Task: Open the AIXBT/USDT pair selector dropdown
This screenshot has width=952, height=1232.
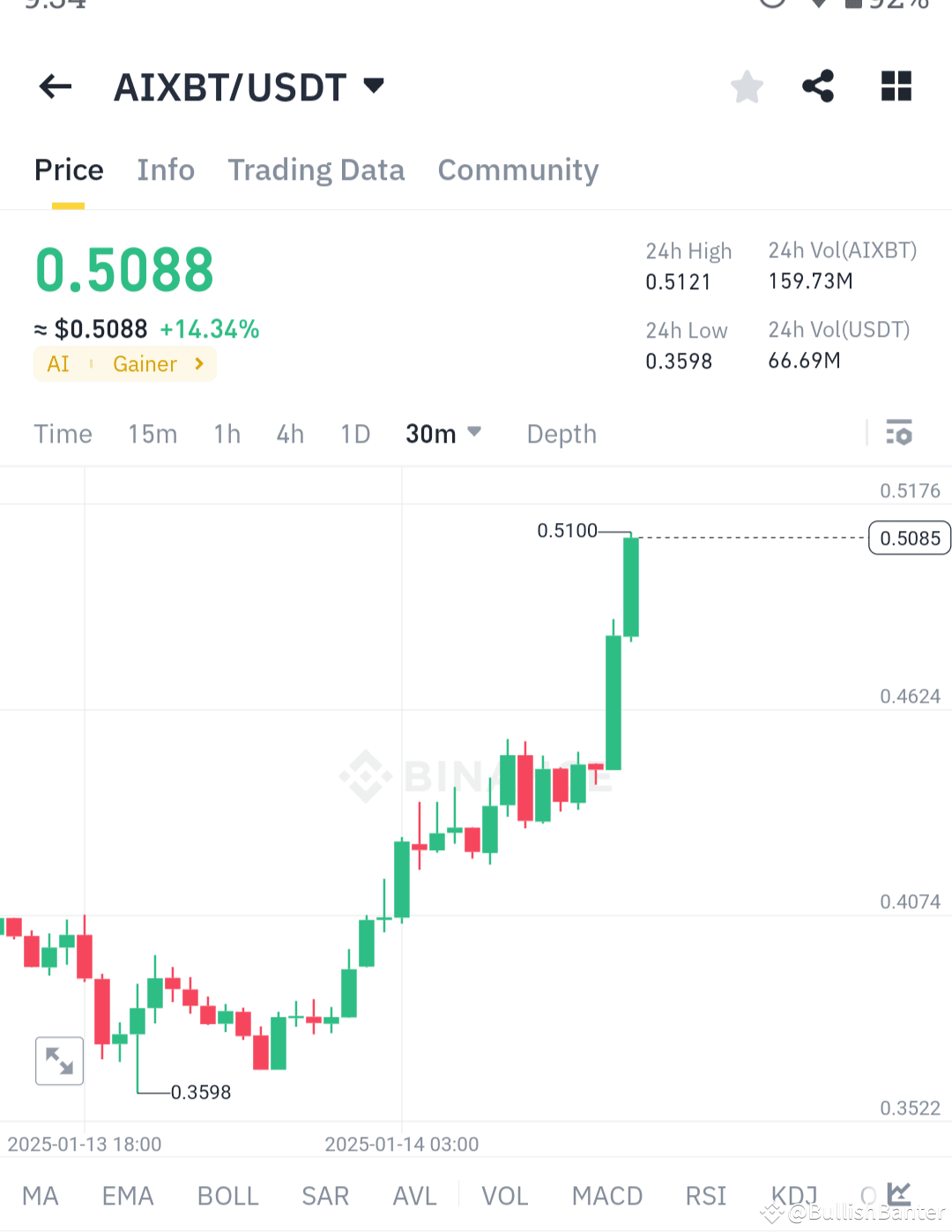Action: (x=373, y=86)
